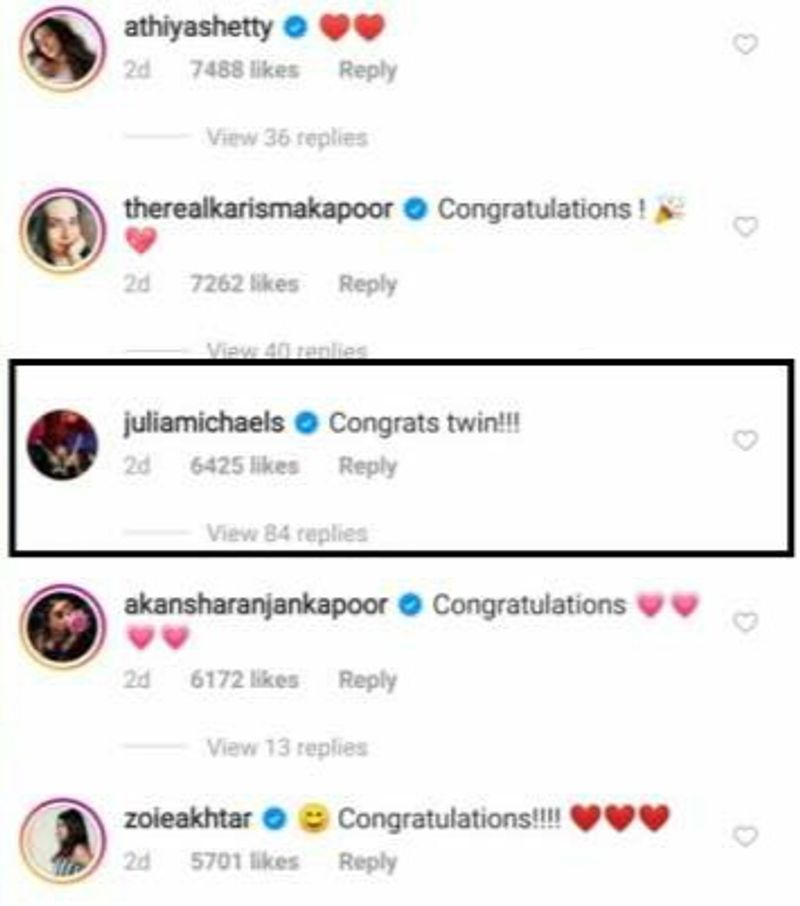The height and width of the screenshot is (906, 800).
Task: Like akansharanjankapoor's comment heart
Action: (x=745, y=622)
